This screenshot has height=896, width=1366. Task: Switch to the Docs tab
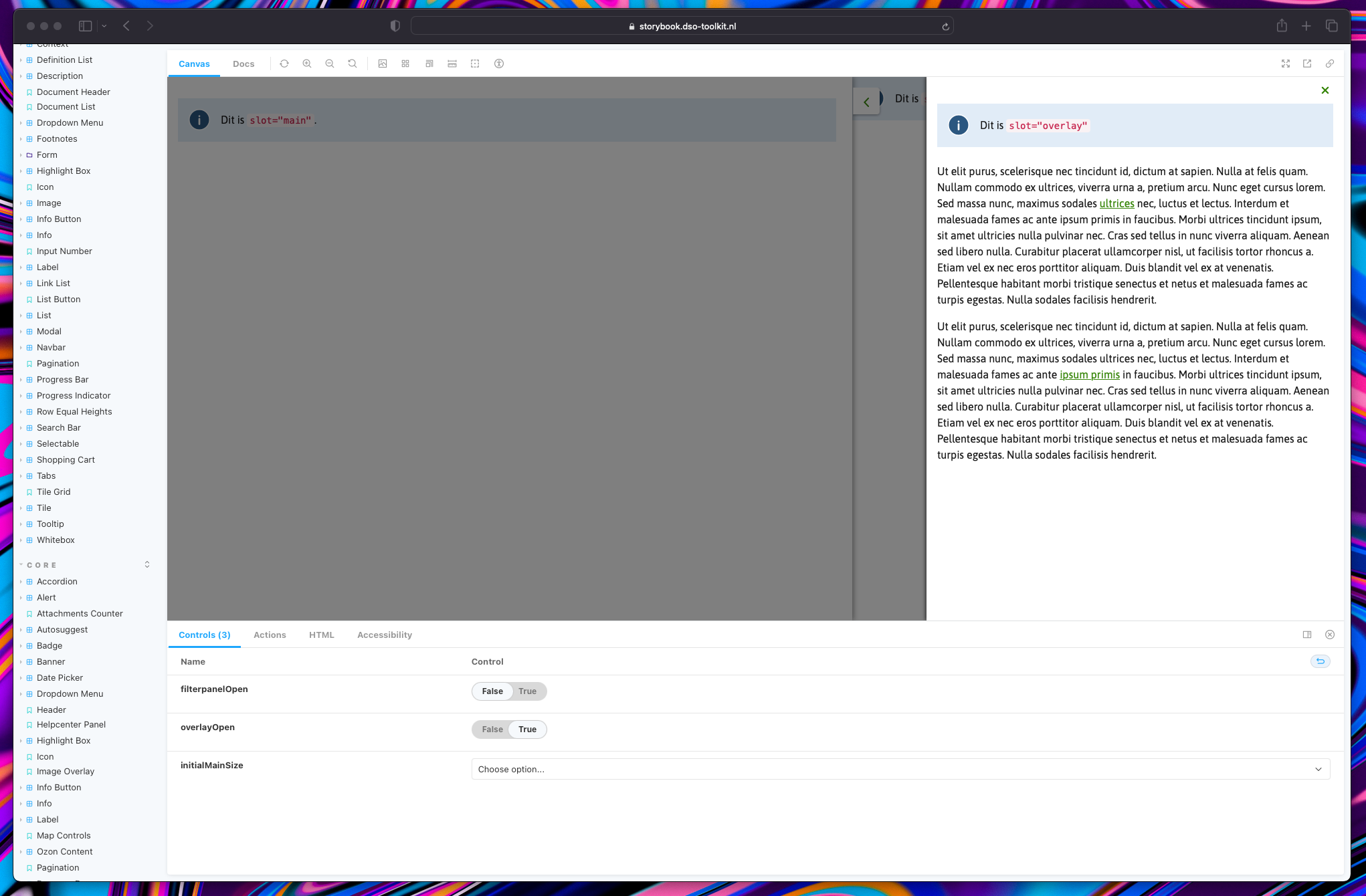pos(243,64)
